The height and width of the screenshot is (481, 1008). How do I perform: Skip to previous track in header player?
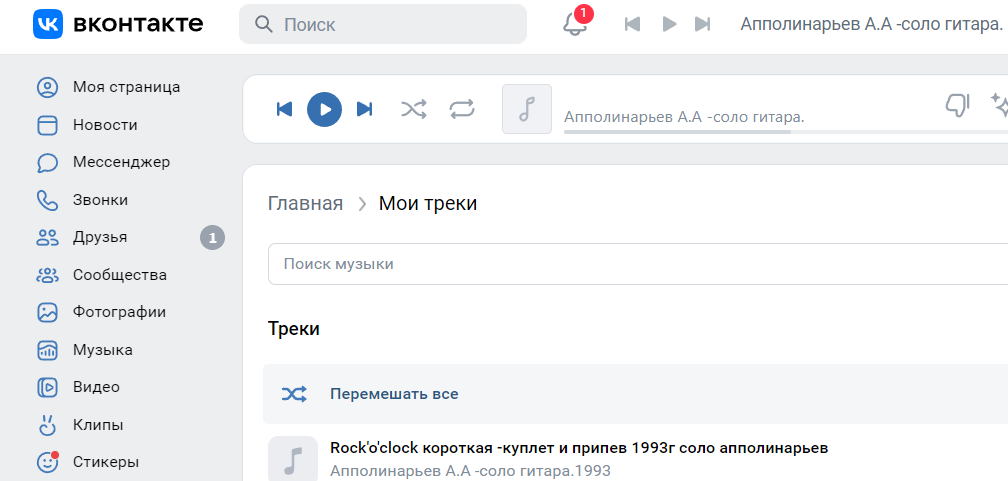pyautogui.click(x=633, y=24)
